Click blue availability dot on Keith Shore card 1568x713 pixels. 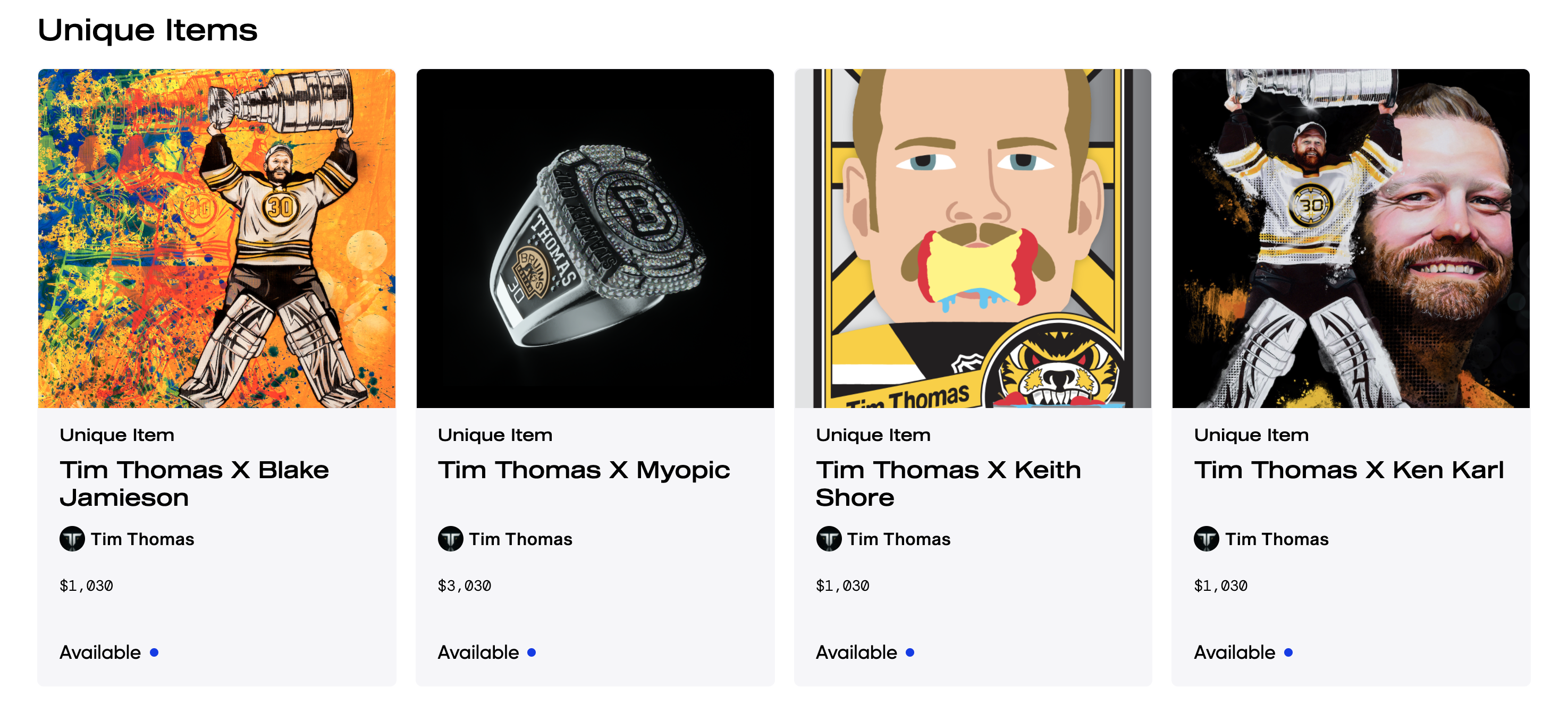click(x=910, y=652)
